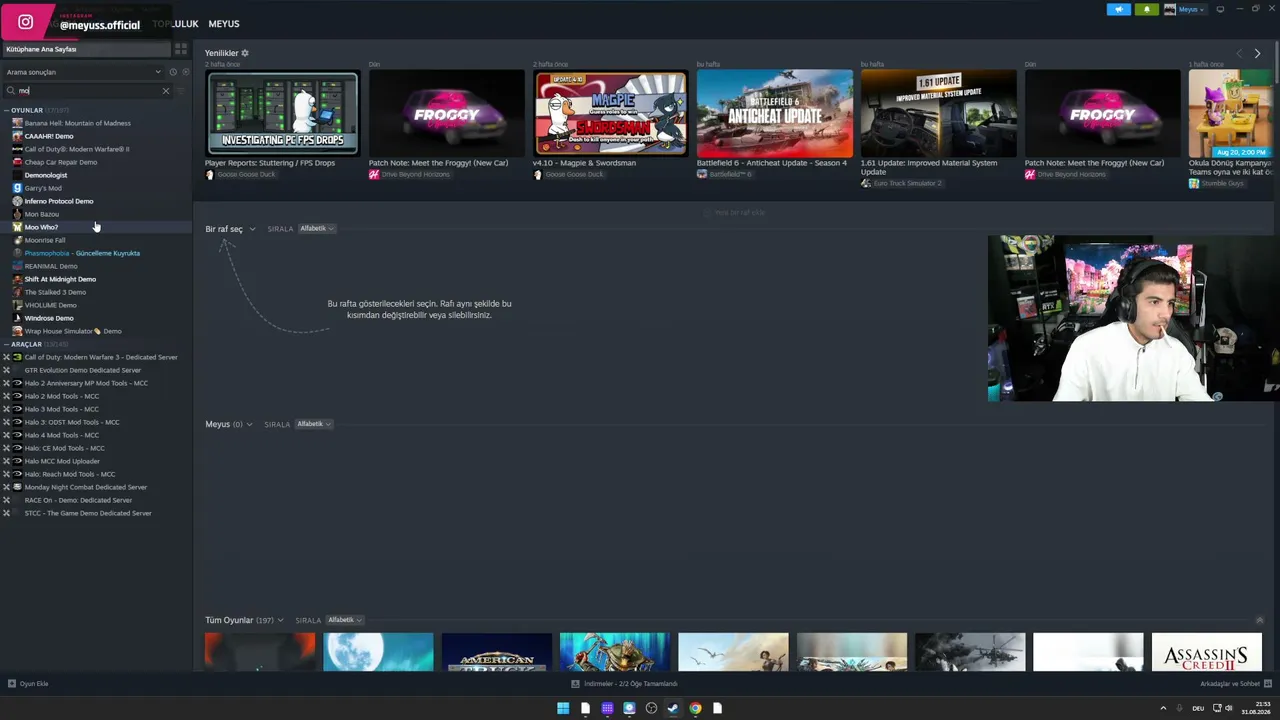Open Arkadaşlar ve Sohbet friends panel
Image resolution: width=1280 pixels, height=720 pixels.
(1234, 684)
